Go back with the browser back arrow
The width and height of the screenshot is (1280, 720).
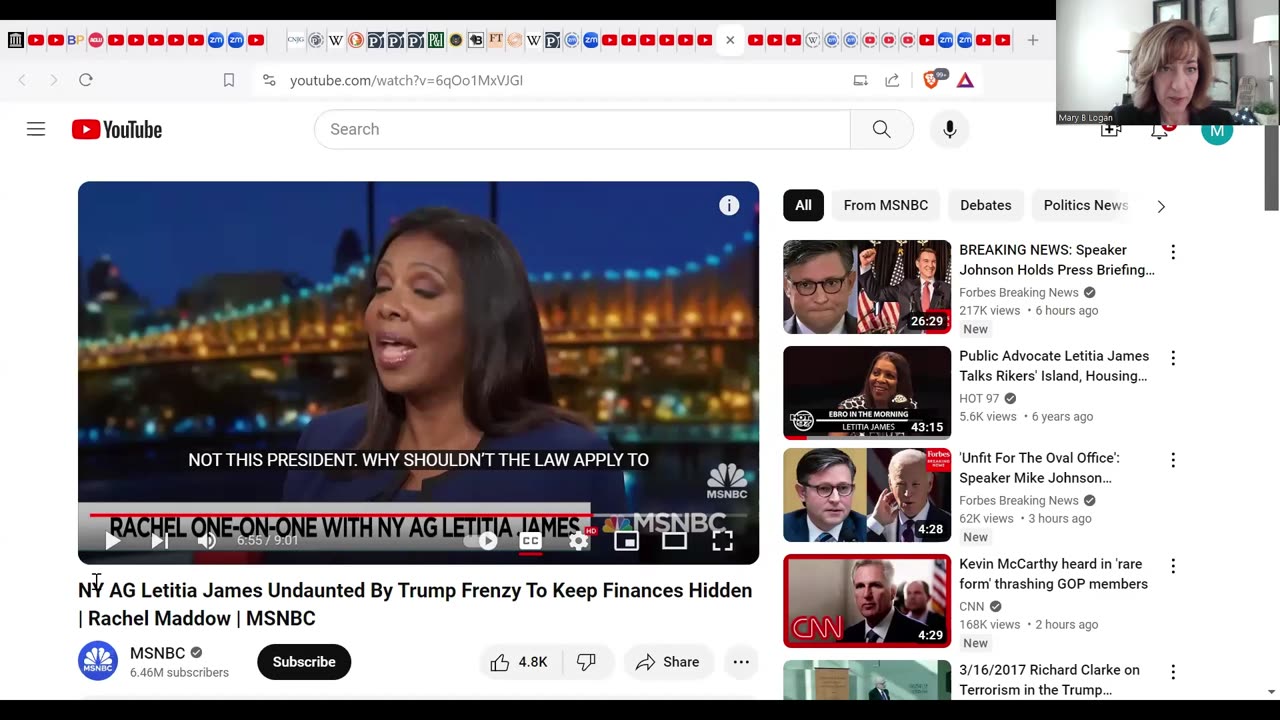pos(22,80)
